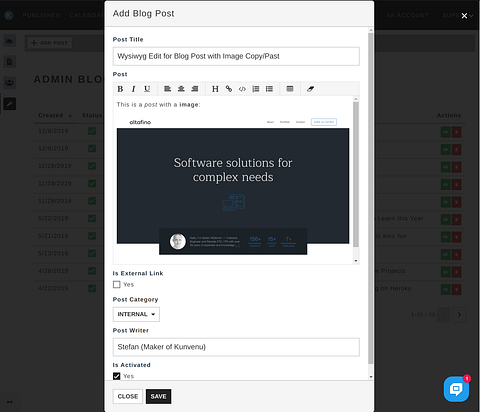
Task: Click the SAVE button
Action: point(158,396)
